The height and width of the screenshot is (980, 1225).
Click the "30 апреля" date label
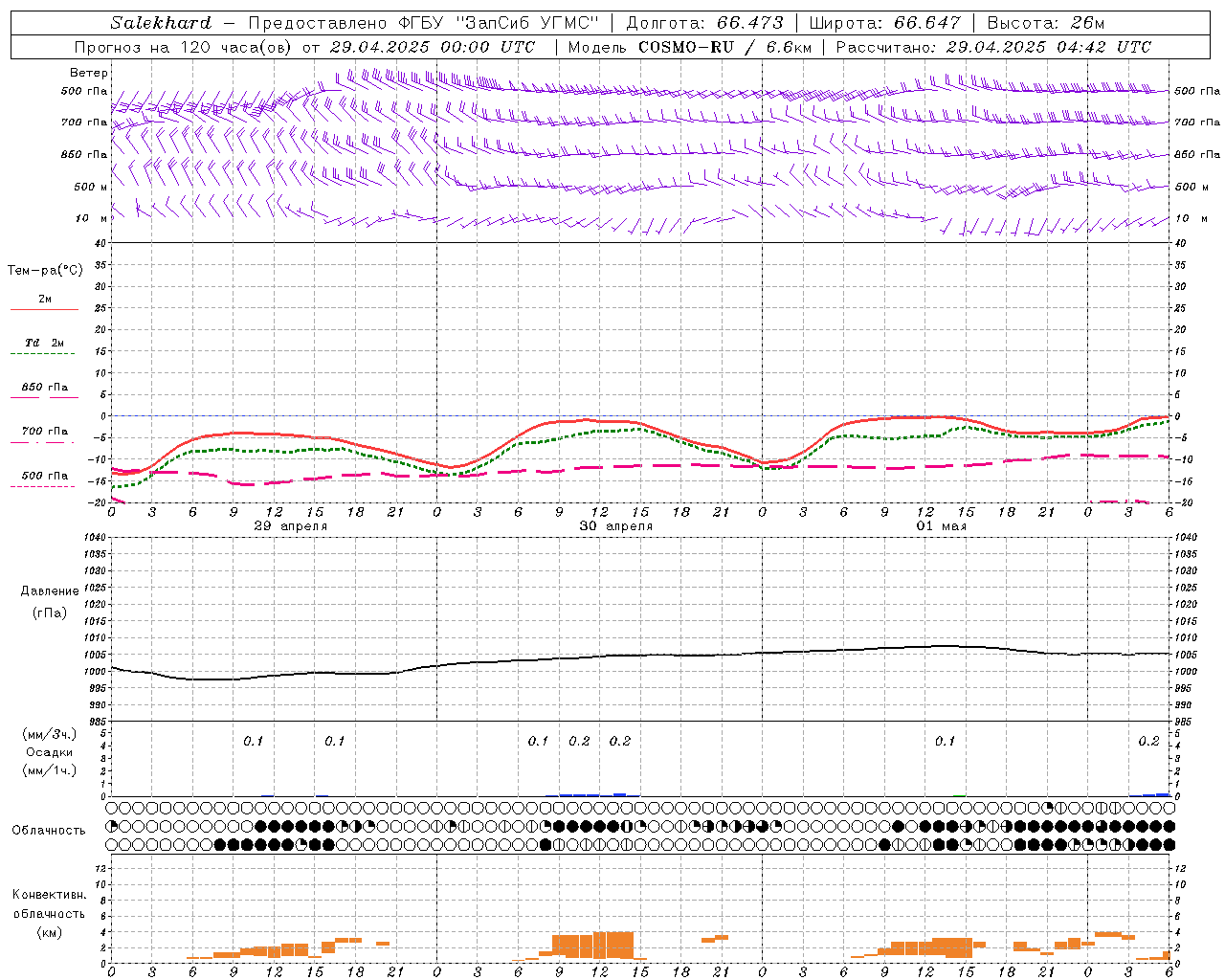click(x=616, y=526)
